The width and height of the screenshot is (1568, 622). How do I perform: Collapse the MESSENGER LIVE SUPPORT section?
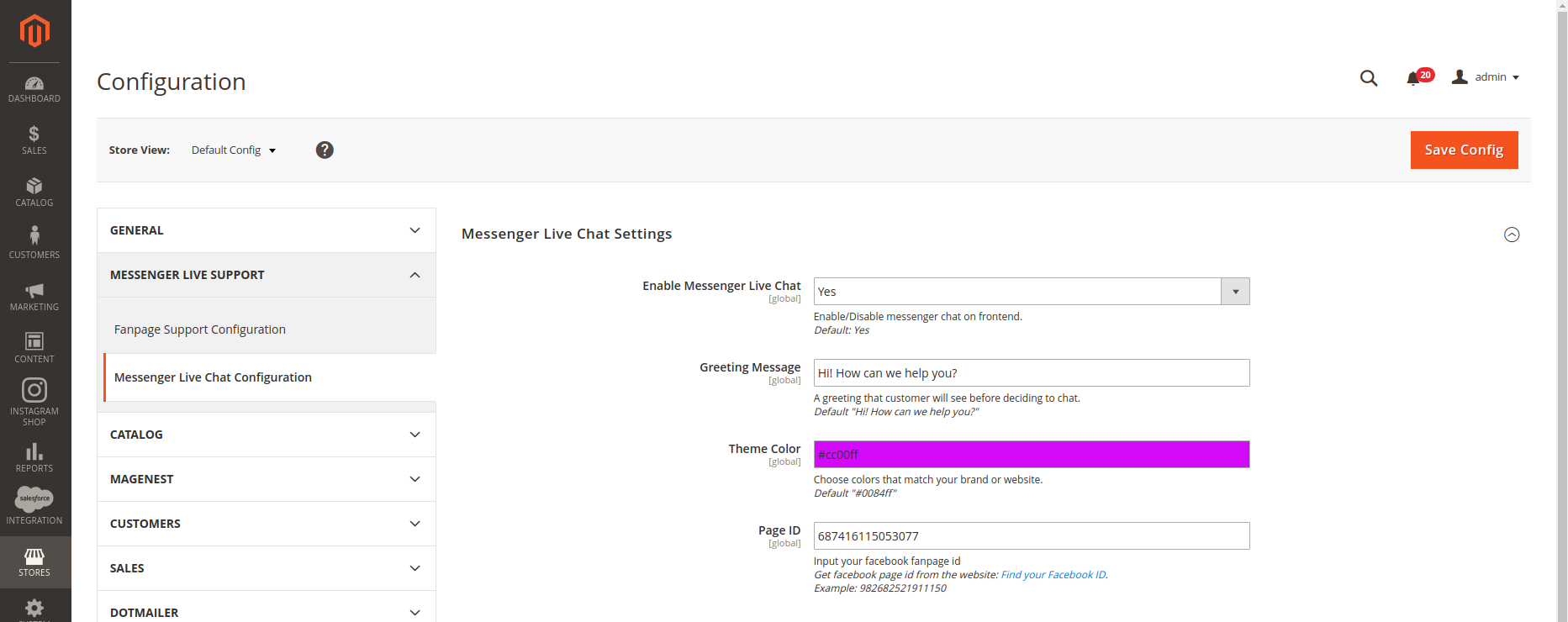266,275
